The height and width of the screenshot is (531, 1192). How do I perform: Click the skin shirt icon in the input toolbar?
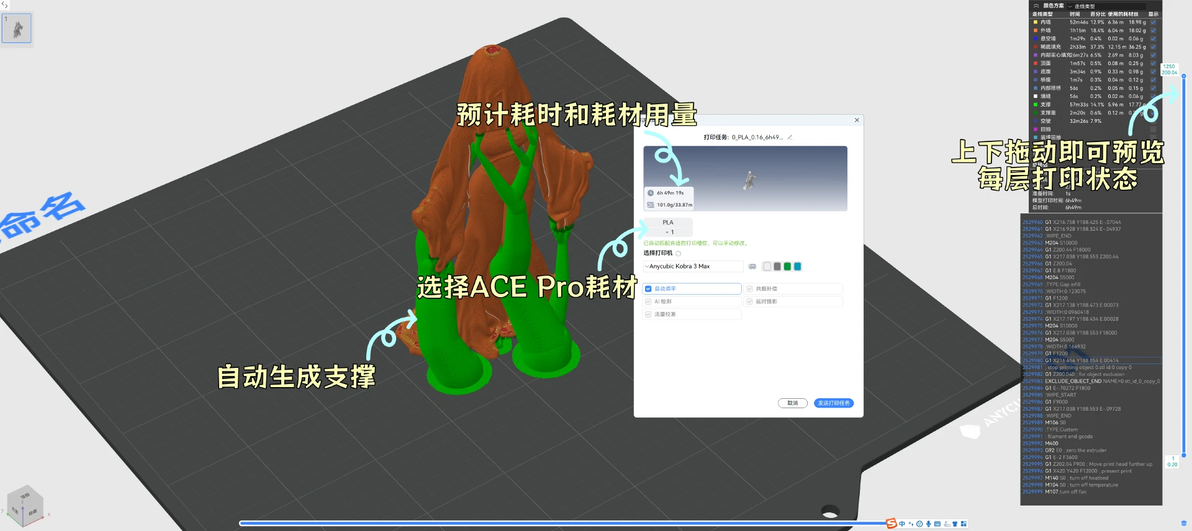pos(956,523)
